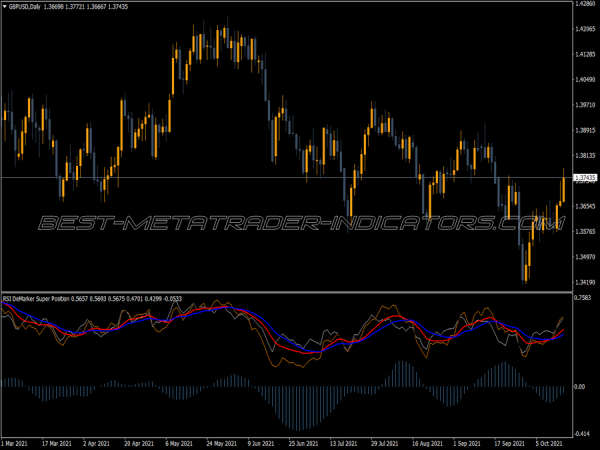Click price level 1.40490 on axis
This screenshot has width=600, height=450.
click(585, 80)
